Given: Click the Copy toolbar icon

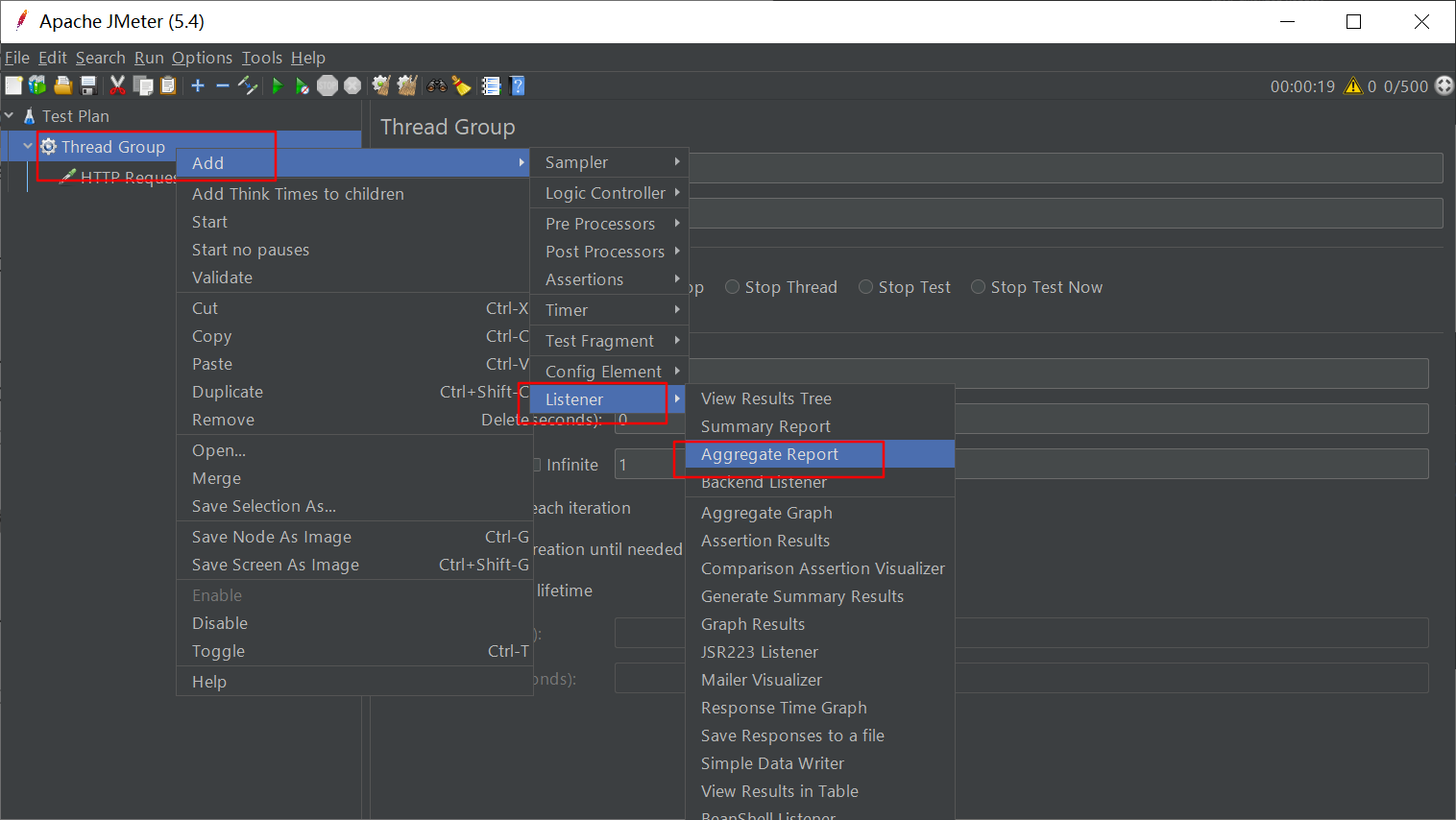Looking at the screenshot, I should click(143, 85).
